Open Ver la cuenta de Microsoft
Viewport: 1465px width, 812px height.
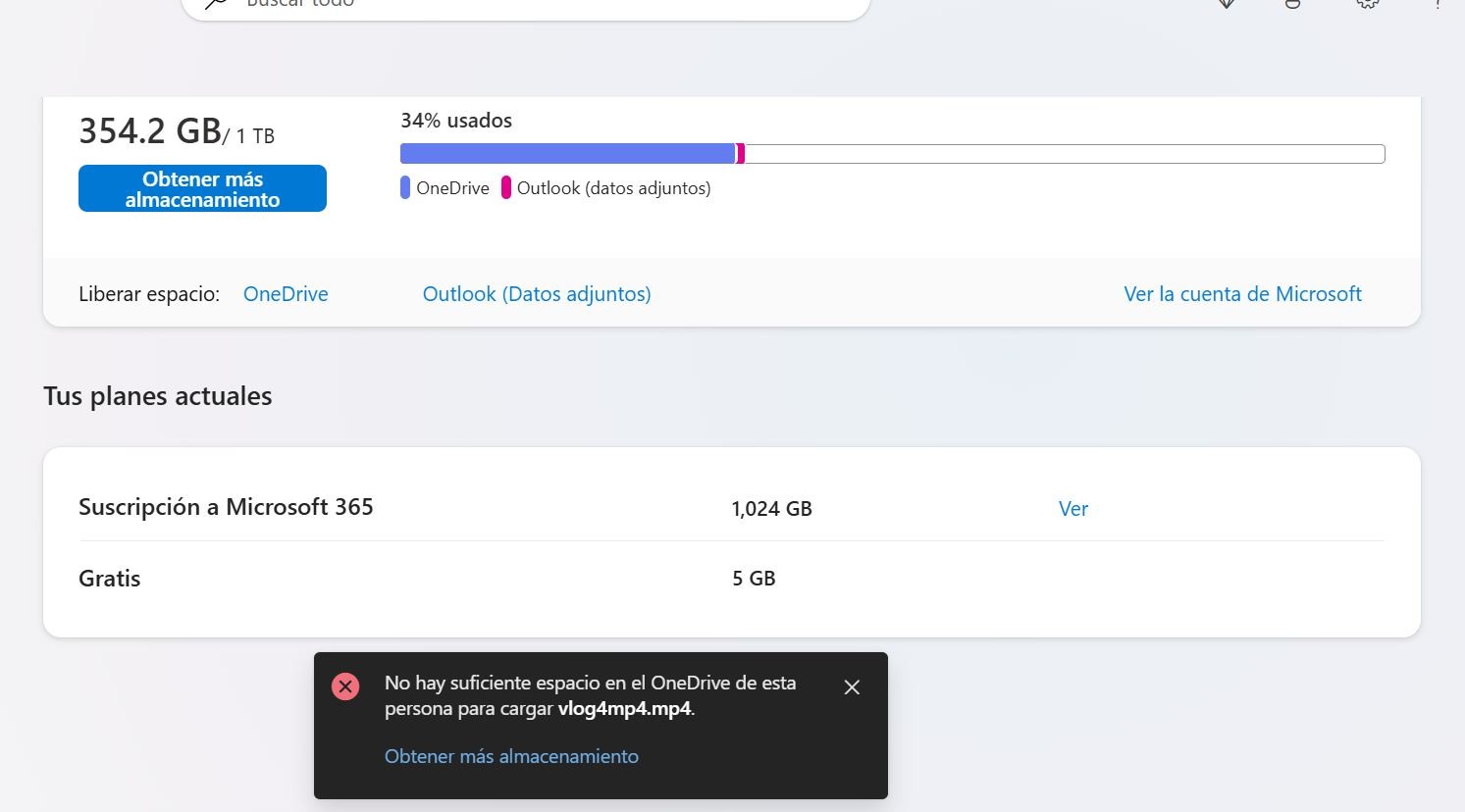tap(1242, 294)
